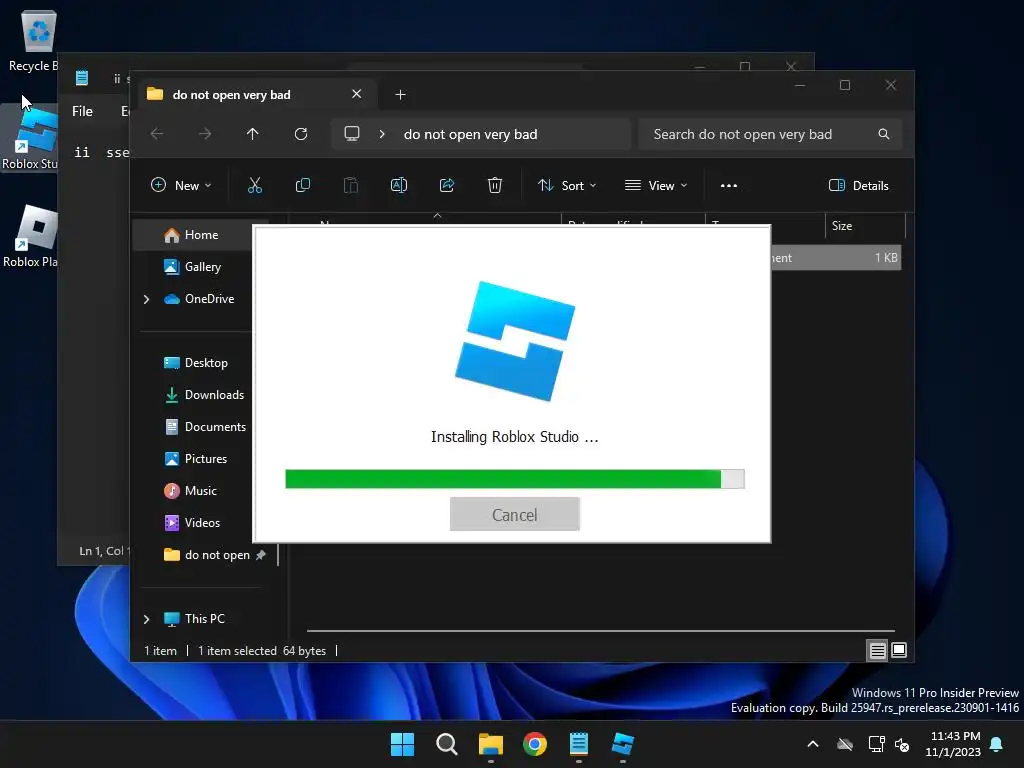Image resolution: width=1024 pixels, height=768 pixels.
Task: Switch to details list view button
Action: pyautogui.click(x=877, y=650)
